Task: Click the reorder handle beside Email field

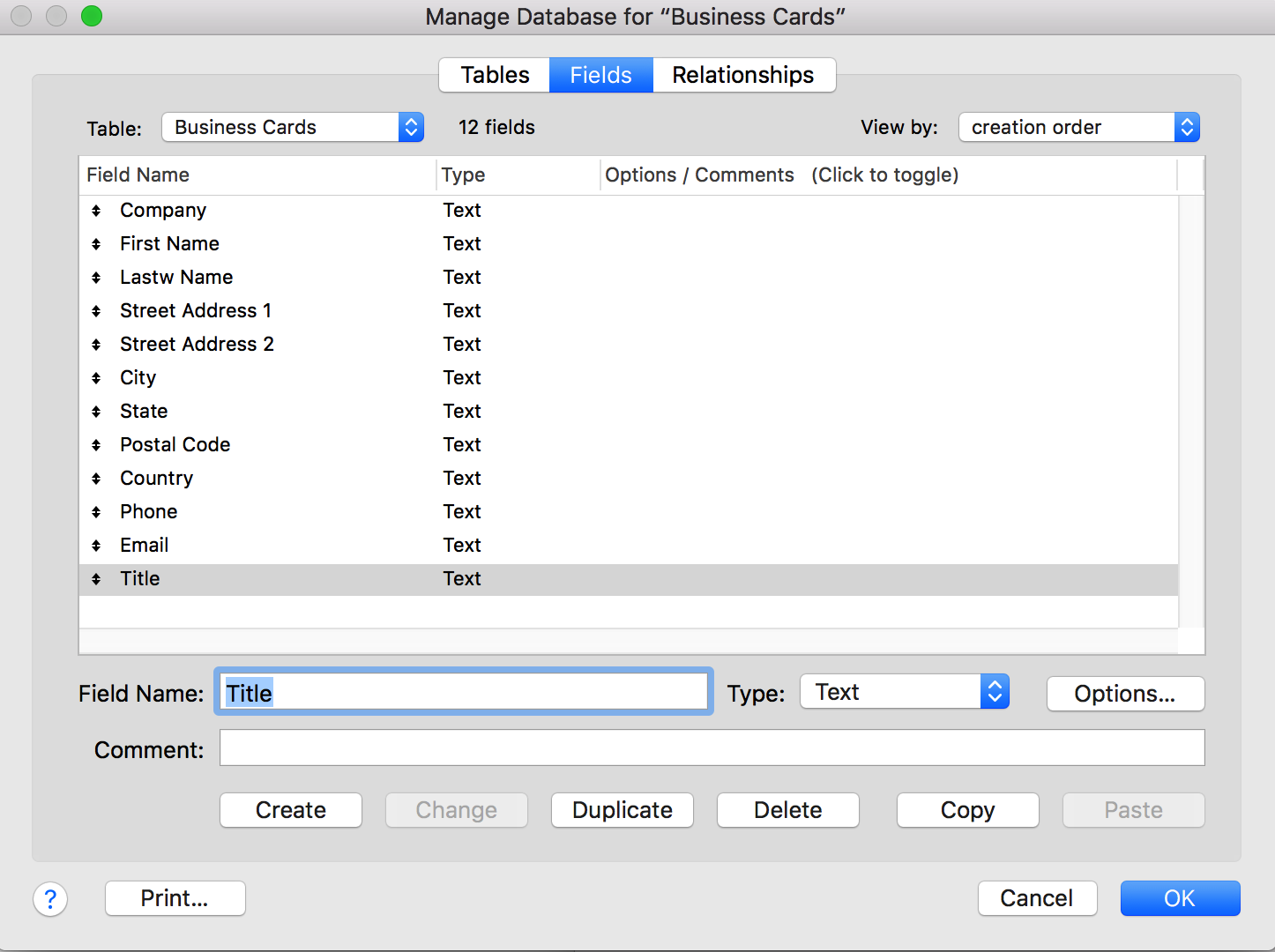Action: (96, 546)
